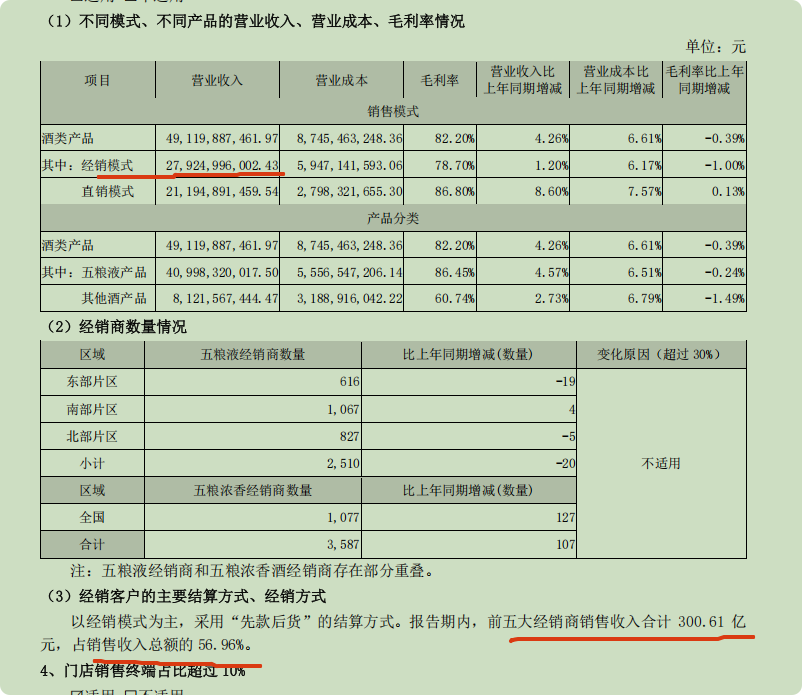Click the '变化原因（超过 30%）' column header

[659, 354]
